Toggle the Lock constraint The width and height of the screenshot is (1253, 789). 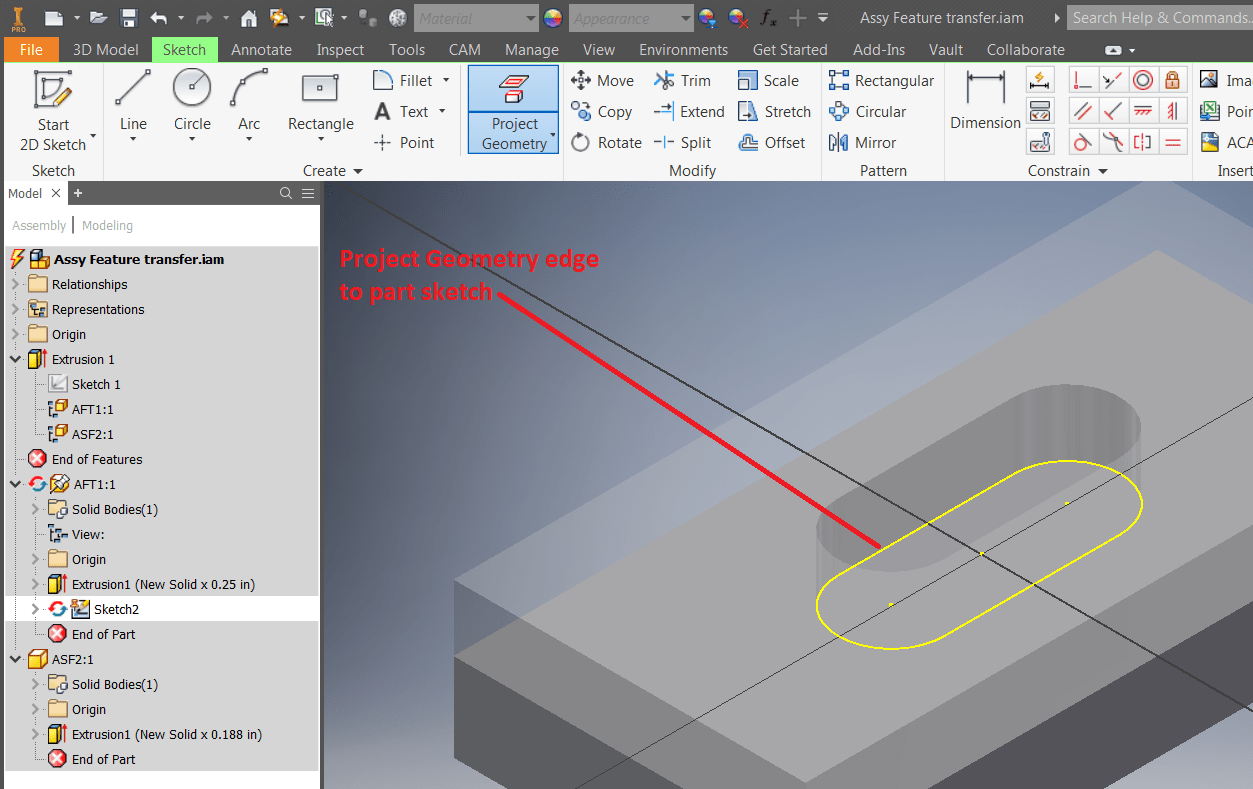coord(1173,79)
